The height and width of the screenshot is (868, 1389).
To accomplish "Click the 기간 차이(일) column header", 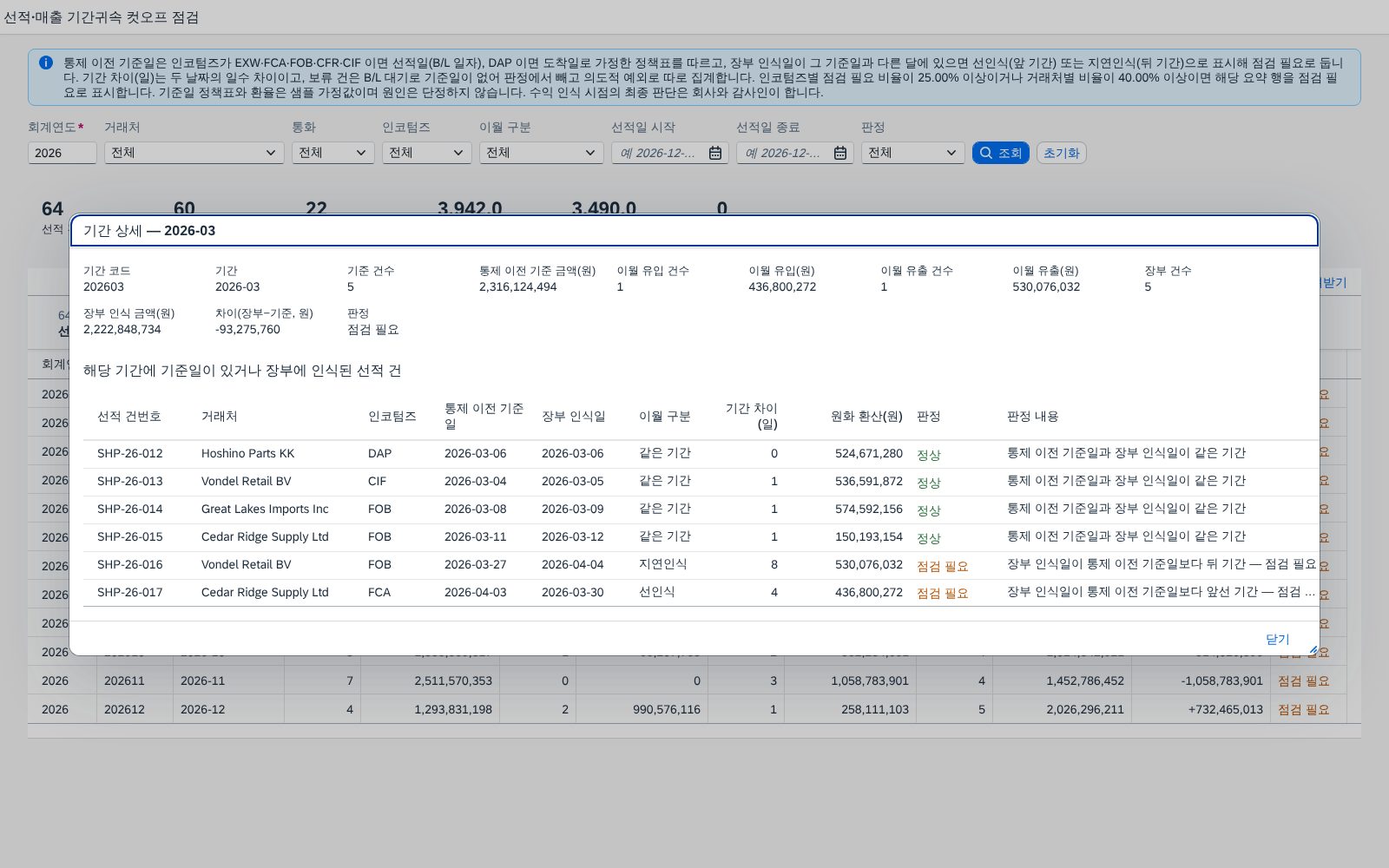I will pos(752,417).
